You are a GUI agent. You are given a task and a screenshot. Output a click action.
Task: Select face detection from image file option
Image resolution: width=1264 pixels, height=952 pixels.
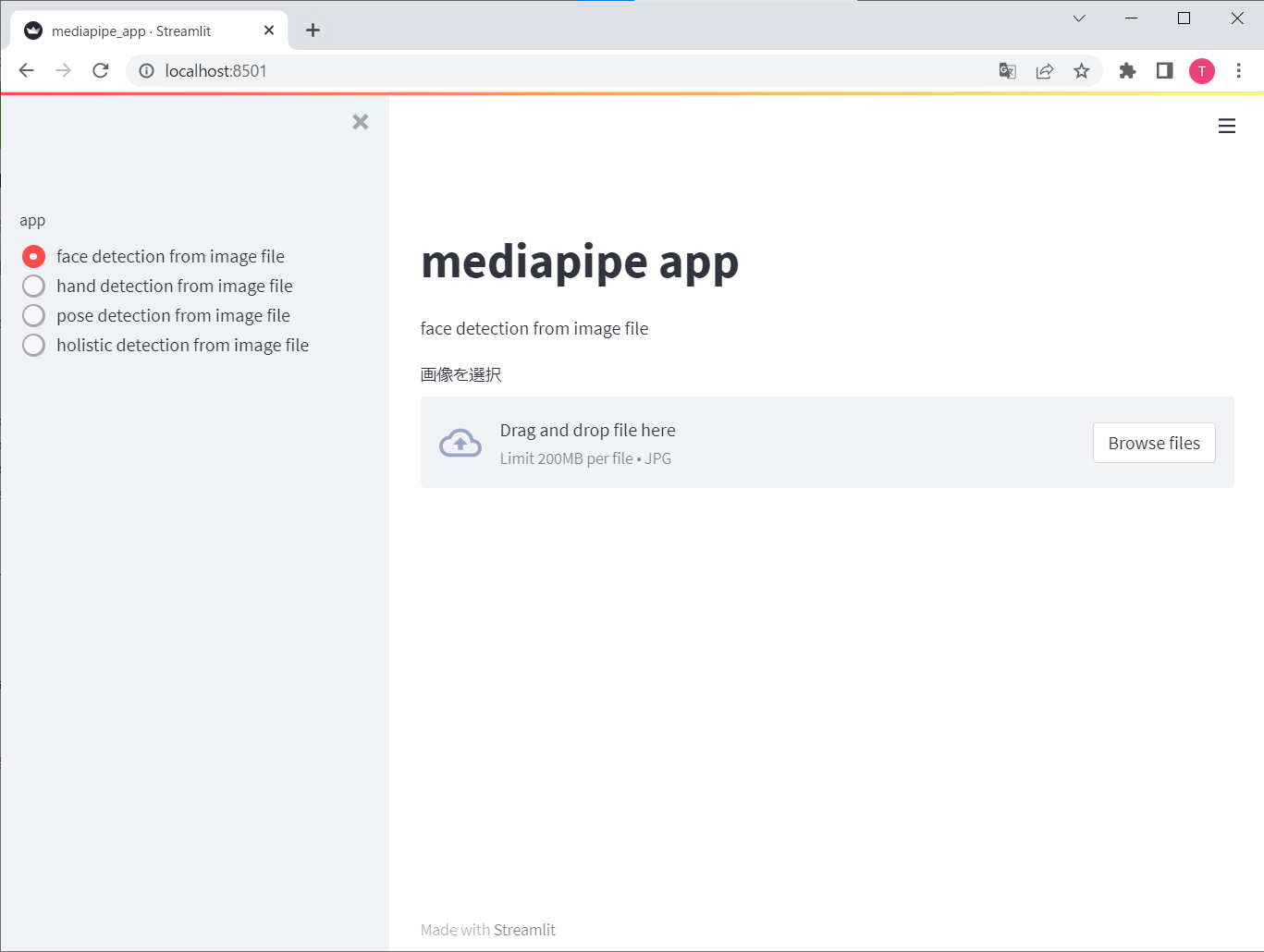point(153,256)
